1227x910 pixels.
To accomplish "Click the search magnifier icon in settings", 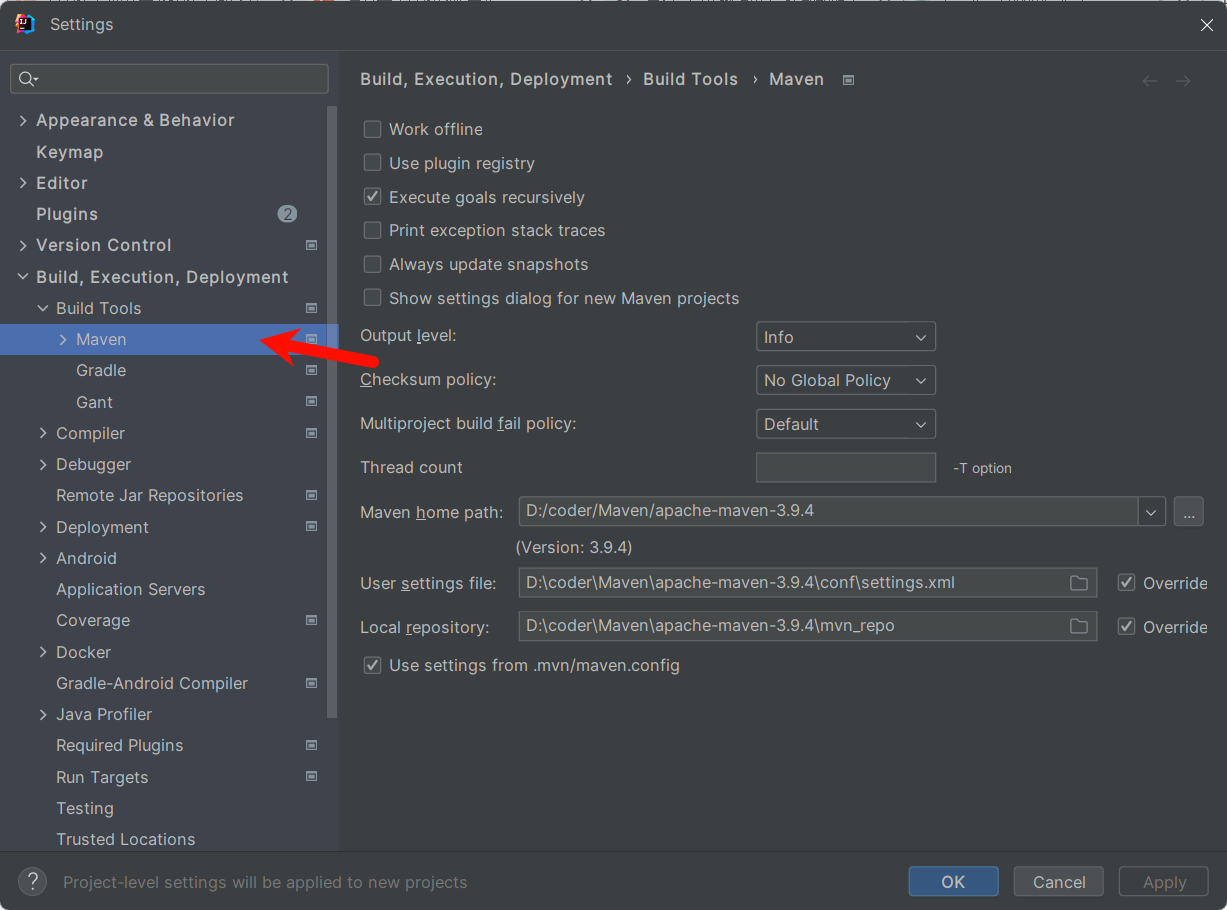I will [x=27, y=79].
